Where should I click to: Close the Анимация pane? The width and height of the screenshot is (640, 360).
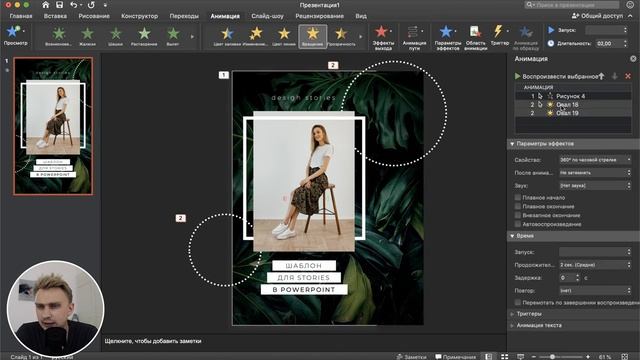click(633, 59)
